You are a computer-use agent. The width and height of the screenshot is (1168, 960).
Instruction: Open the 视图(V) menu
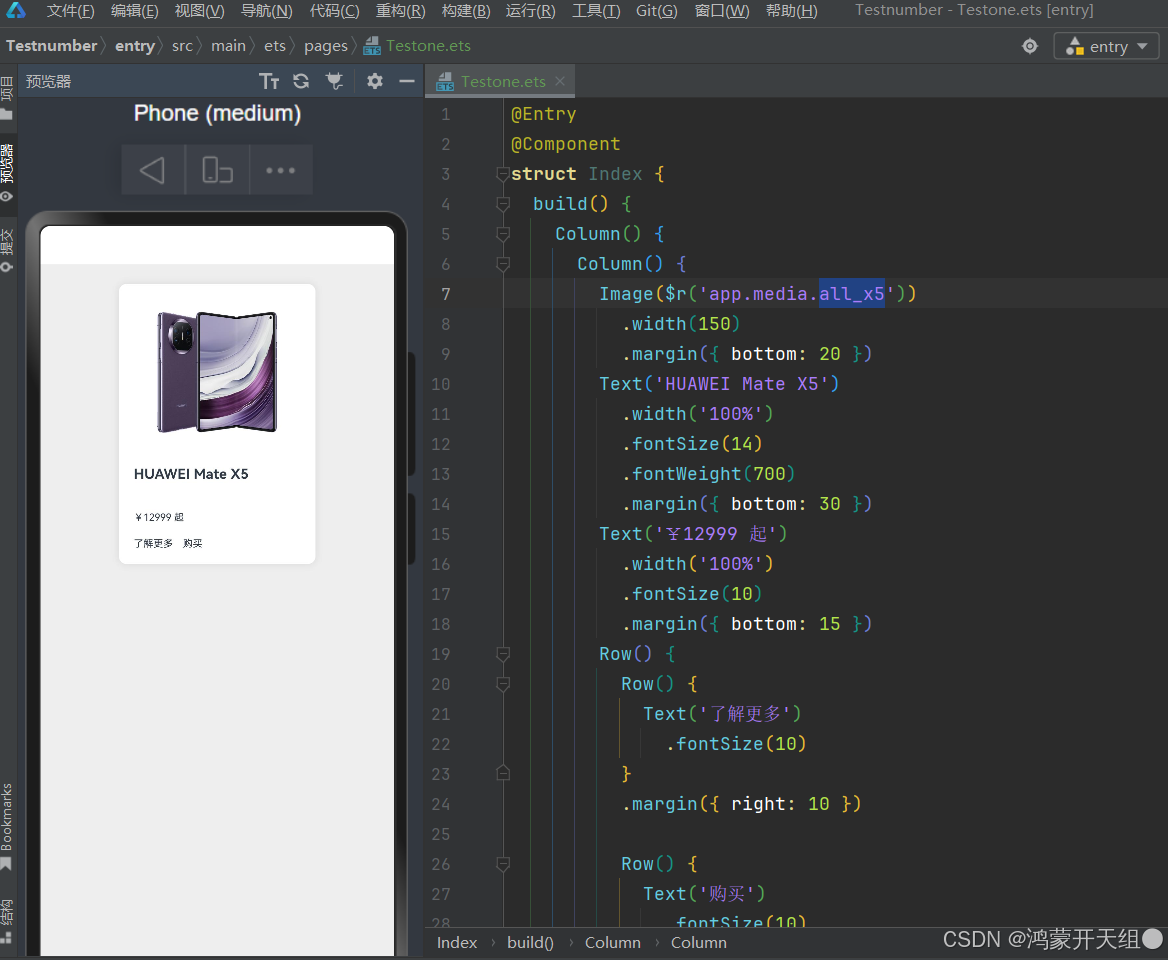(199, 11)
